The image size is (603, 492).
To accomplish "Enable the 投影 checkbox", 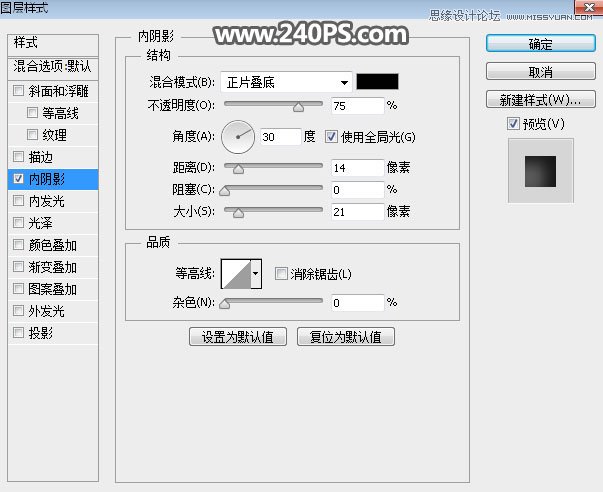I will (x=18, y=332).
